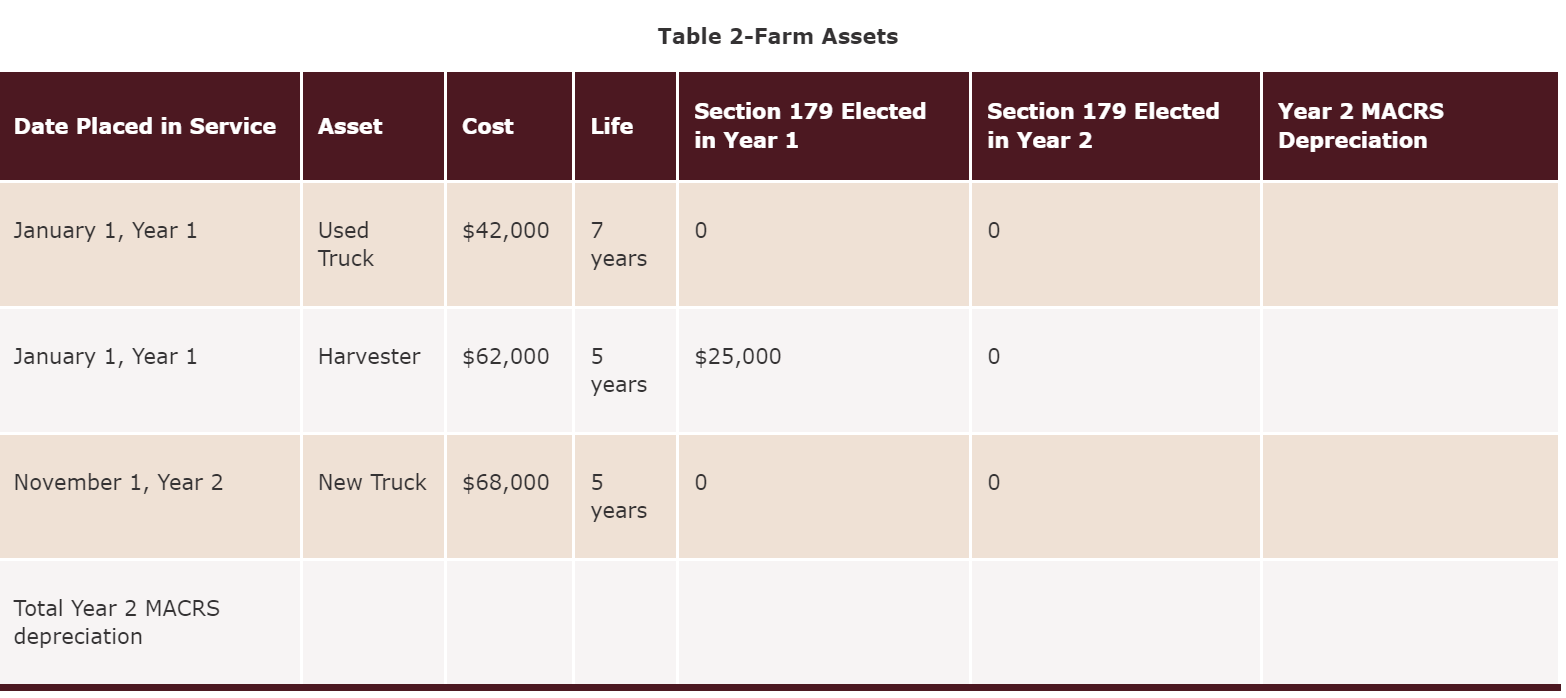The image size is (1566, 698).
Task: Click the Table 2-Farm Assets title
Action: (x=778, y=37)
